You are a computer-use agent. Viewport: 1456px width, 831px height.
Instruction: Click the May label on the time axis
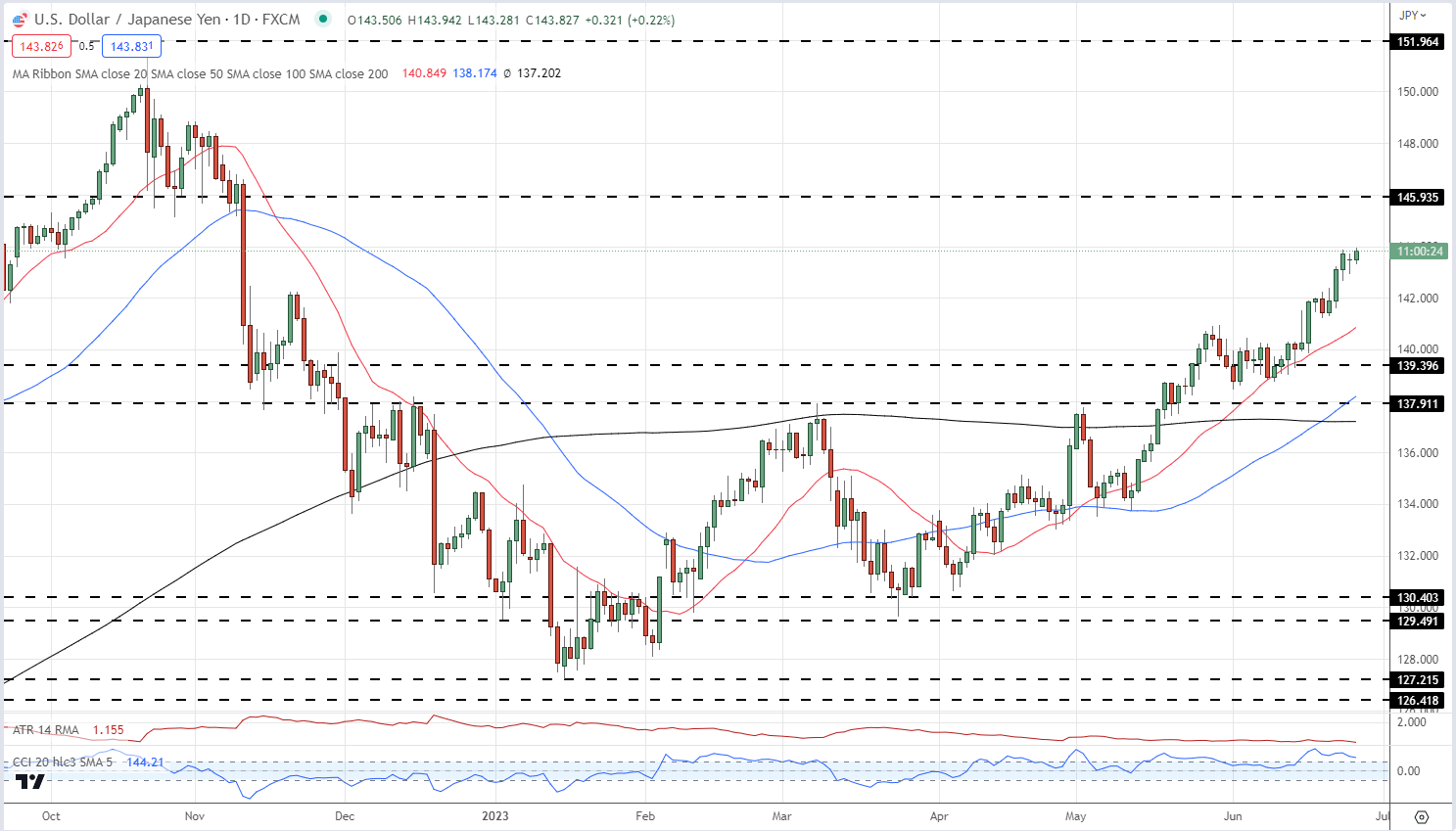tap(1076, 816)
